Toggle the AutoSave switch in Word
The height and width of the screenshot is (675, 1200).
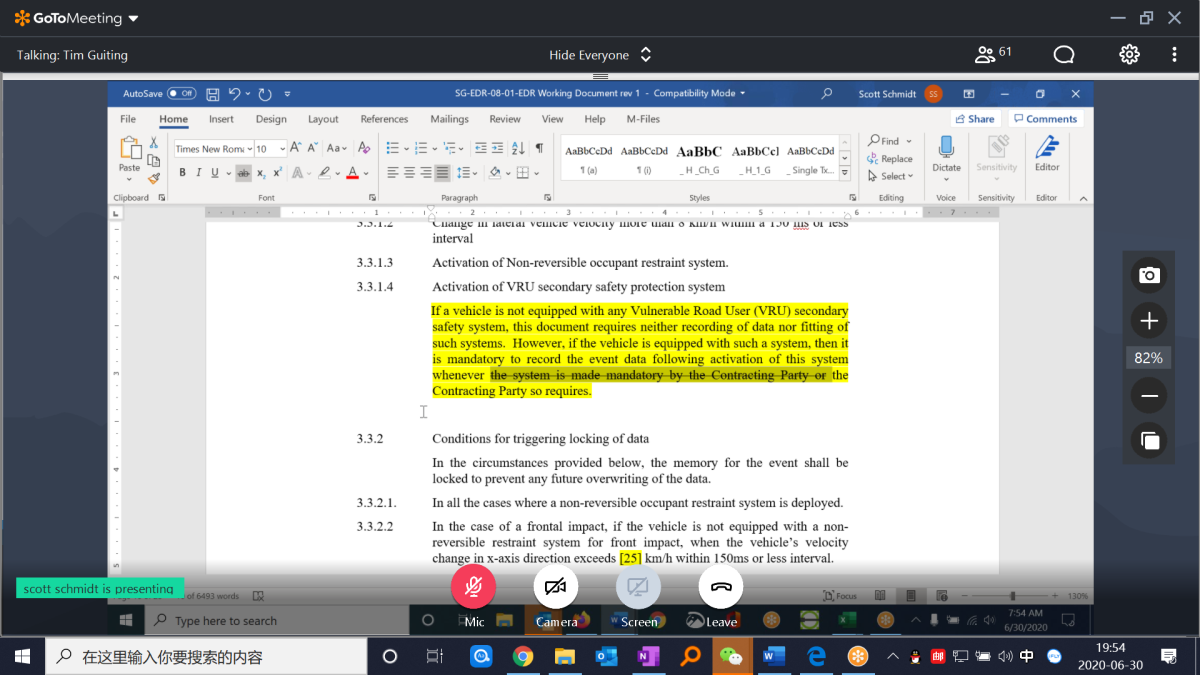coord(181,94)
